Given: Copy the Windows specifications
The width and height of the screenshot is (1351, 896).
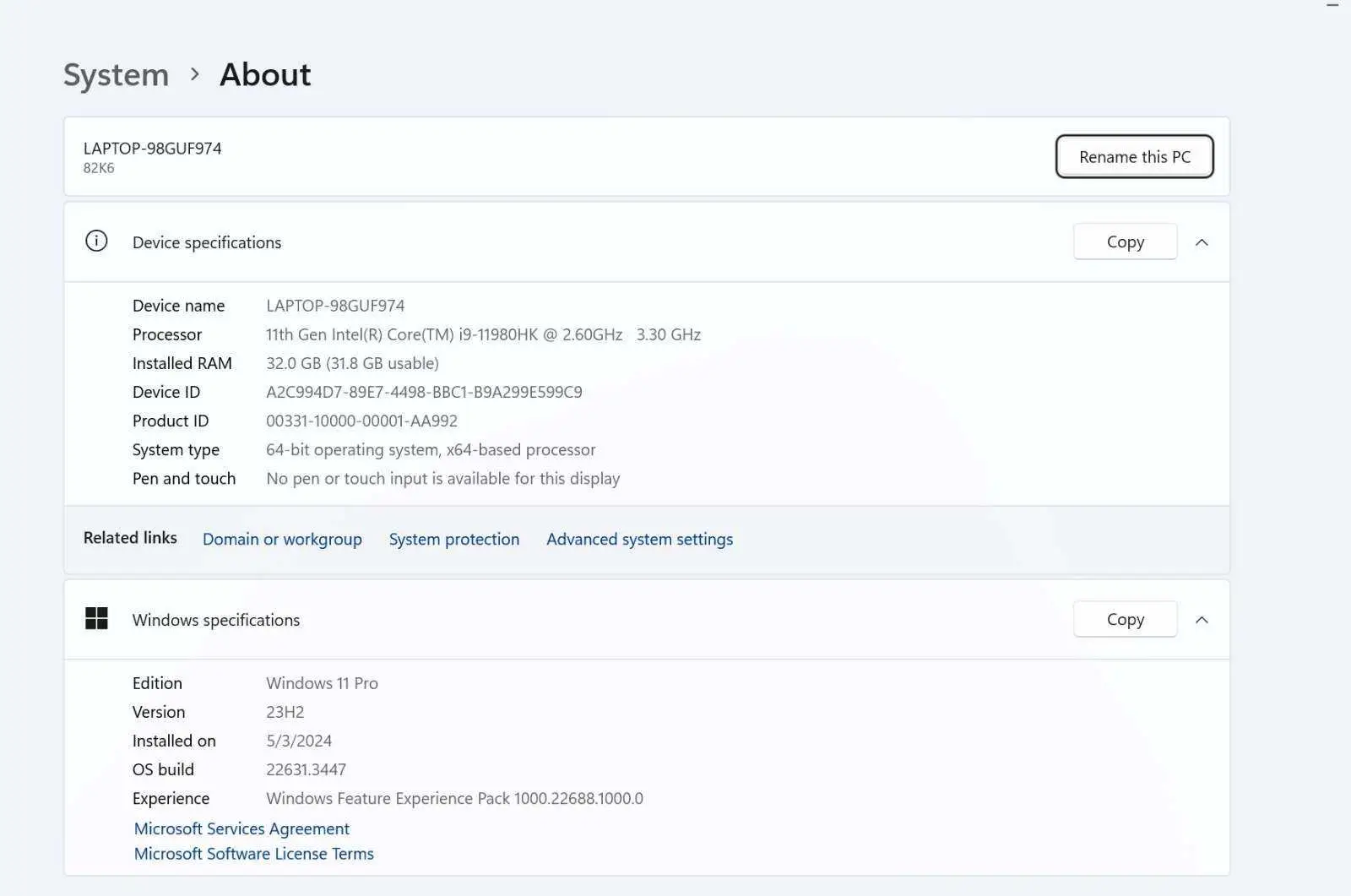Looking at the screenshot, I should (1125, 620).
